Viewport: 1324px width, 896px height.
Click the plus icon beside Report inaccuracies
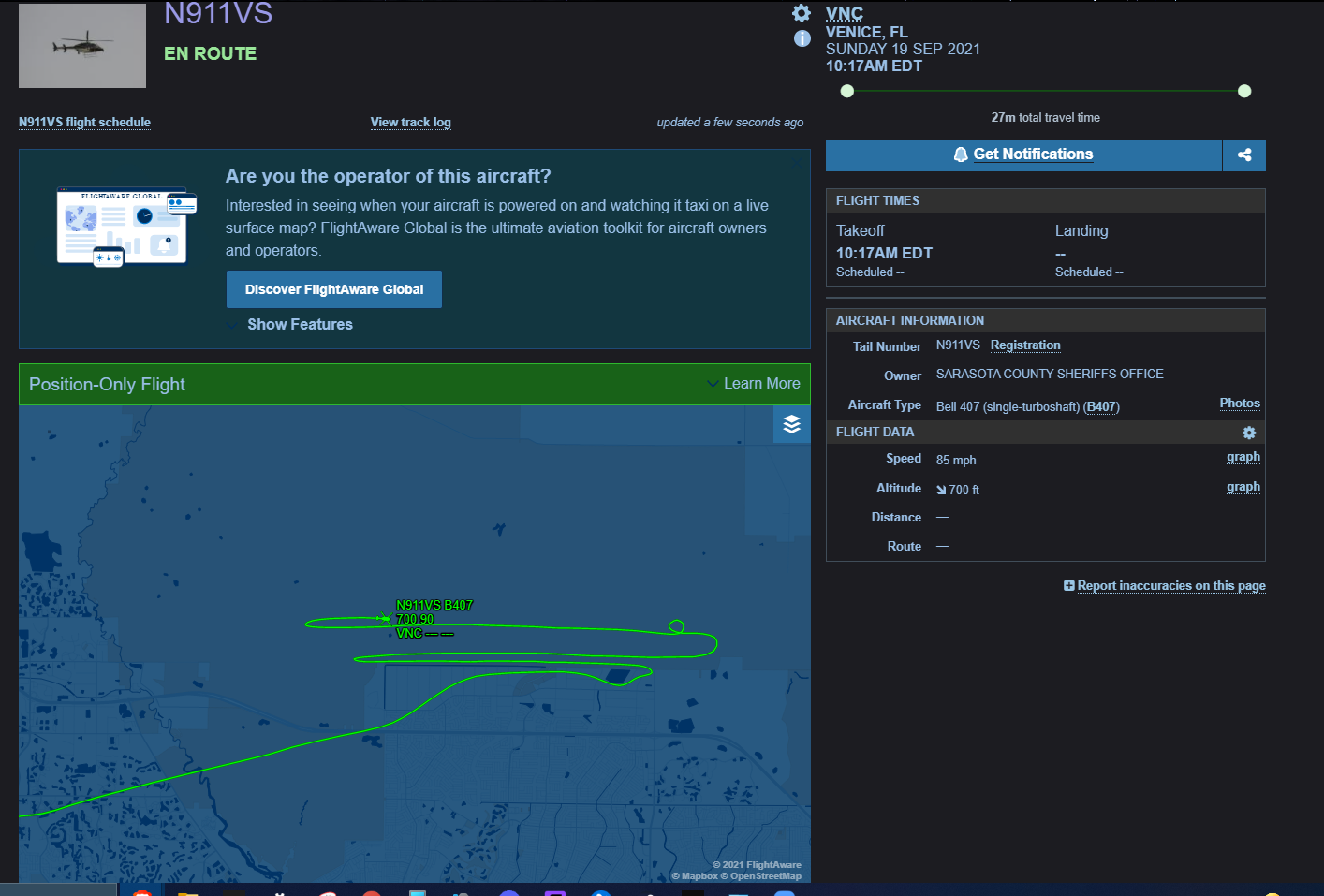(1069, 586)
